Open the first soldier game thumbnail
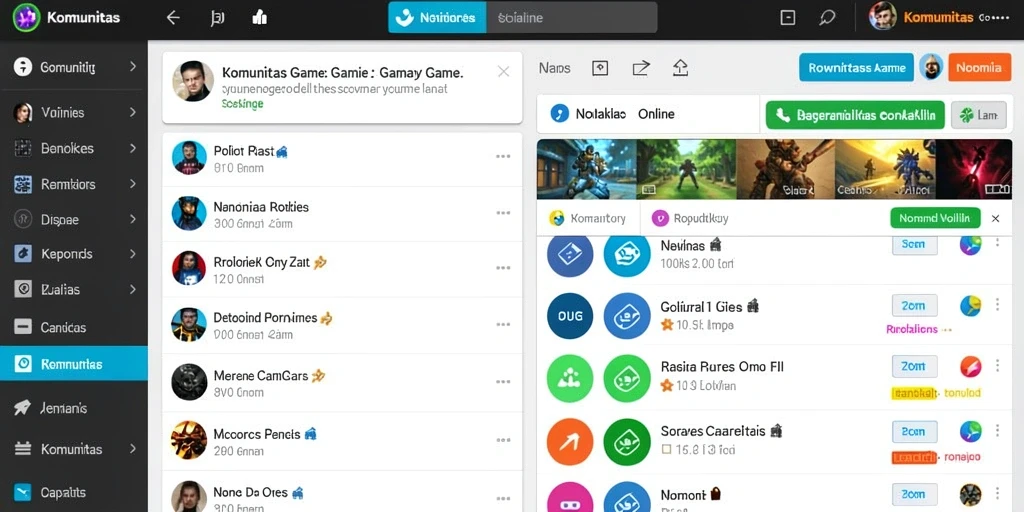The height and width of the screenshot is (512, 1024). tap(586, 168)
